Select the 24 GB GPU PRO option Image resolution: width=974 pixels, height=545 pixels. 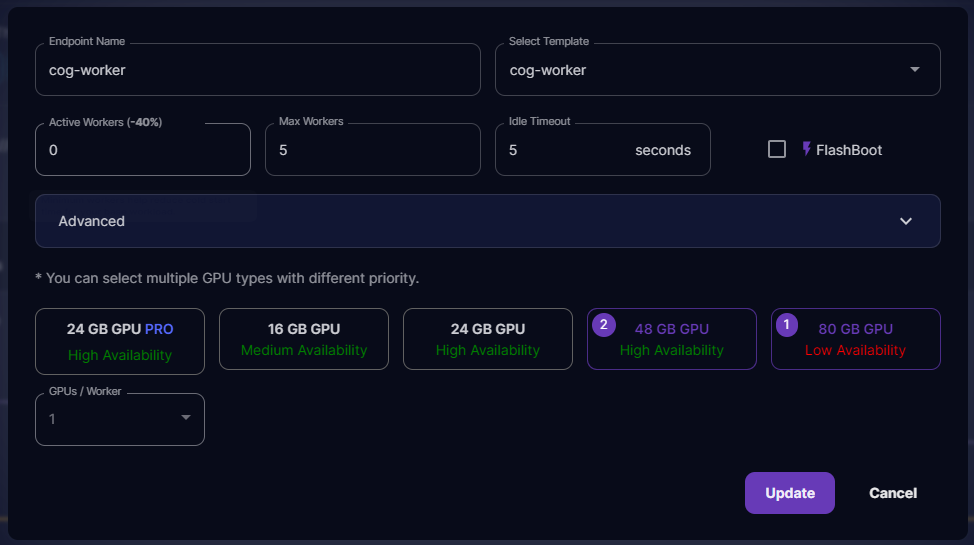coord(120,340)
